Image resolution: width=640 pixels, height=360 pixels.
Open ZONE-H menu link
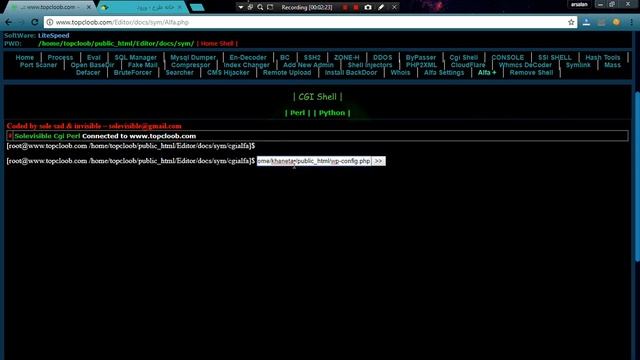347,58
